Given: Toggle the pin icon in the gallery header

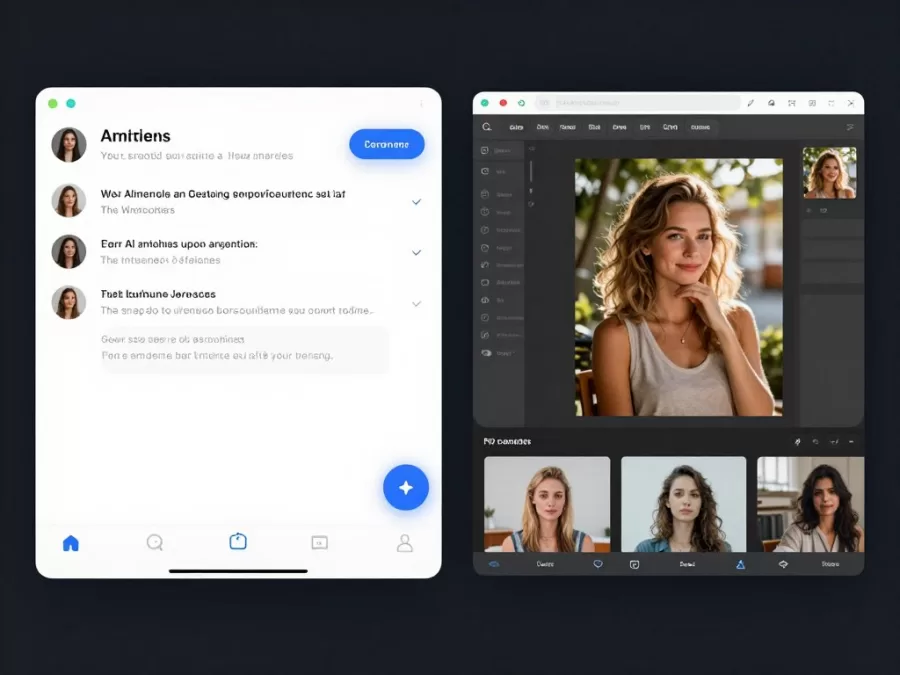Looking at the screenshot, I should click(797, 441).
